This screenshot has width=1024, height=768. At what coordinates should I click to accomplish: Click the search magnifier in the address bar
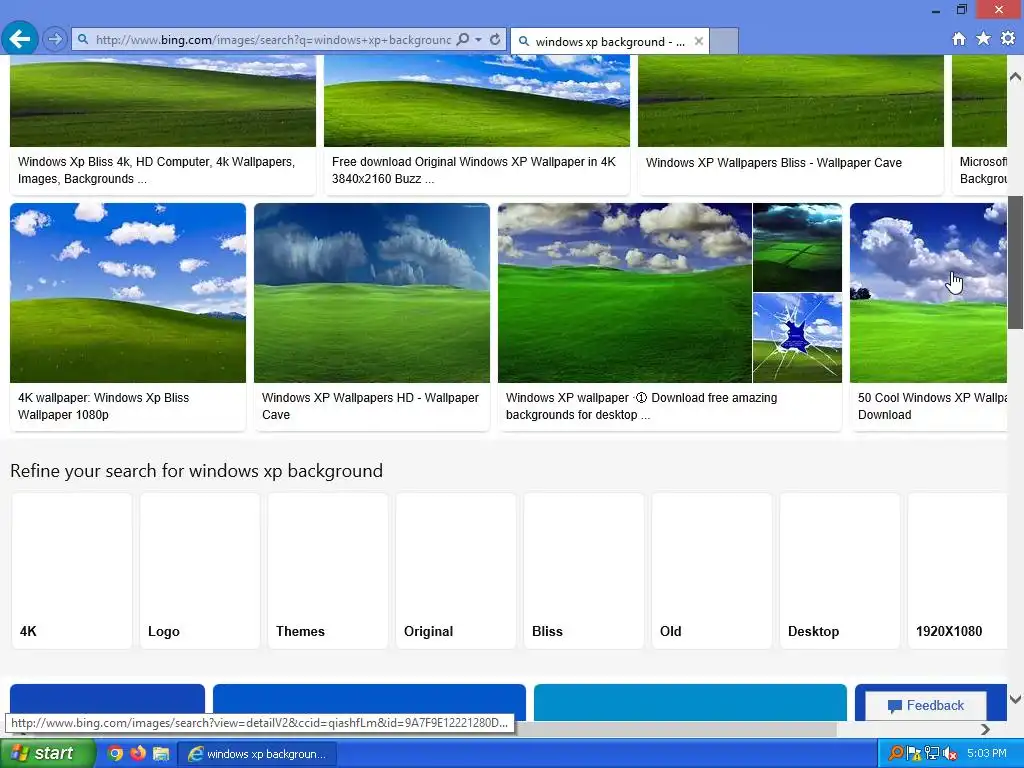click(x=463, y=39)
